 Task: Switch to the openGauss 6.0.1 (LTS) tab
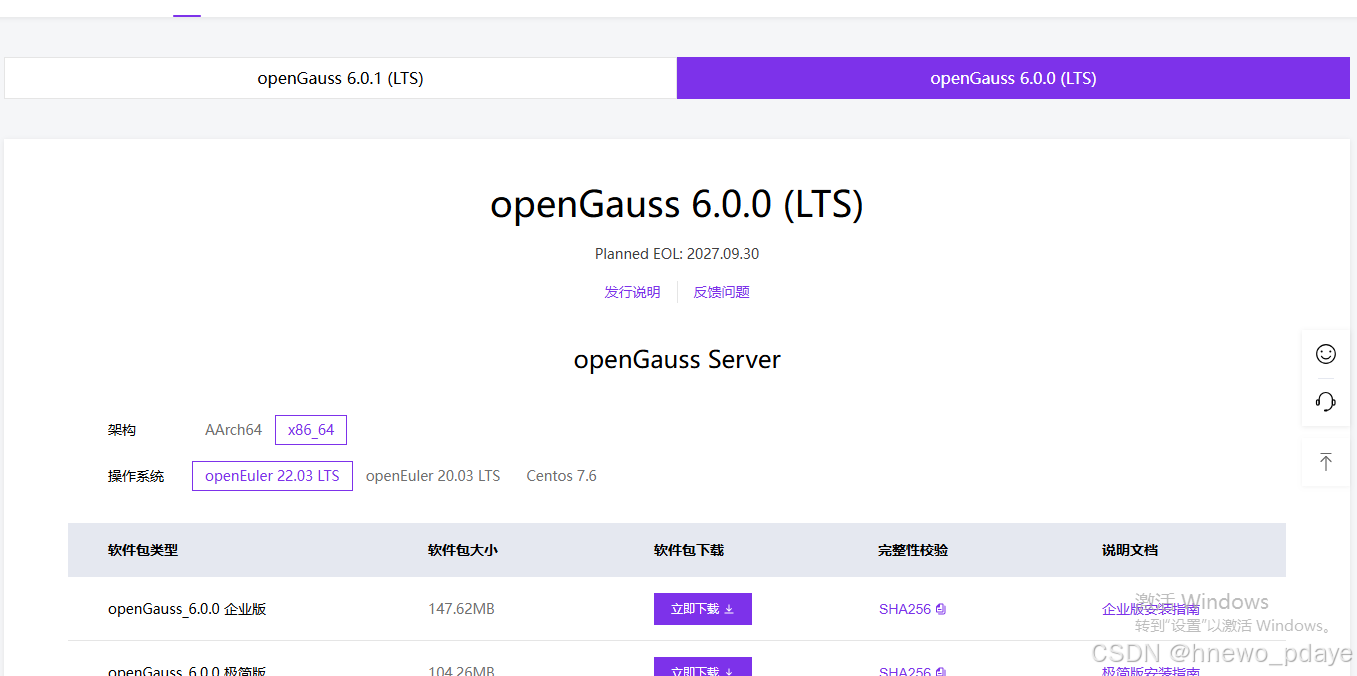[340, 78]
